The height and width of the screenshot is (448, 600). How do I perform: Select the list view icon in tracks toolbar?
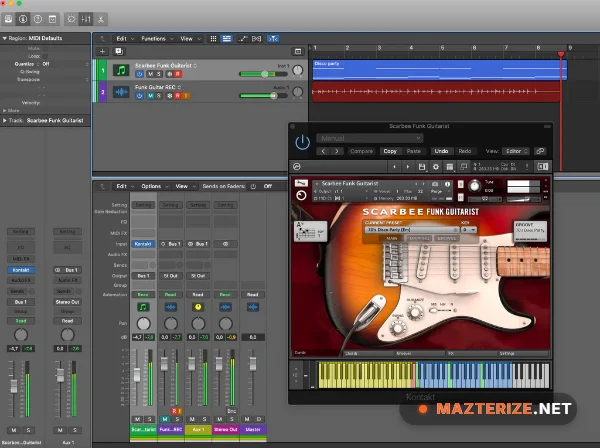click(x=227, y=39)
